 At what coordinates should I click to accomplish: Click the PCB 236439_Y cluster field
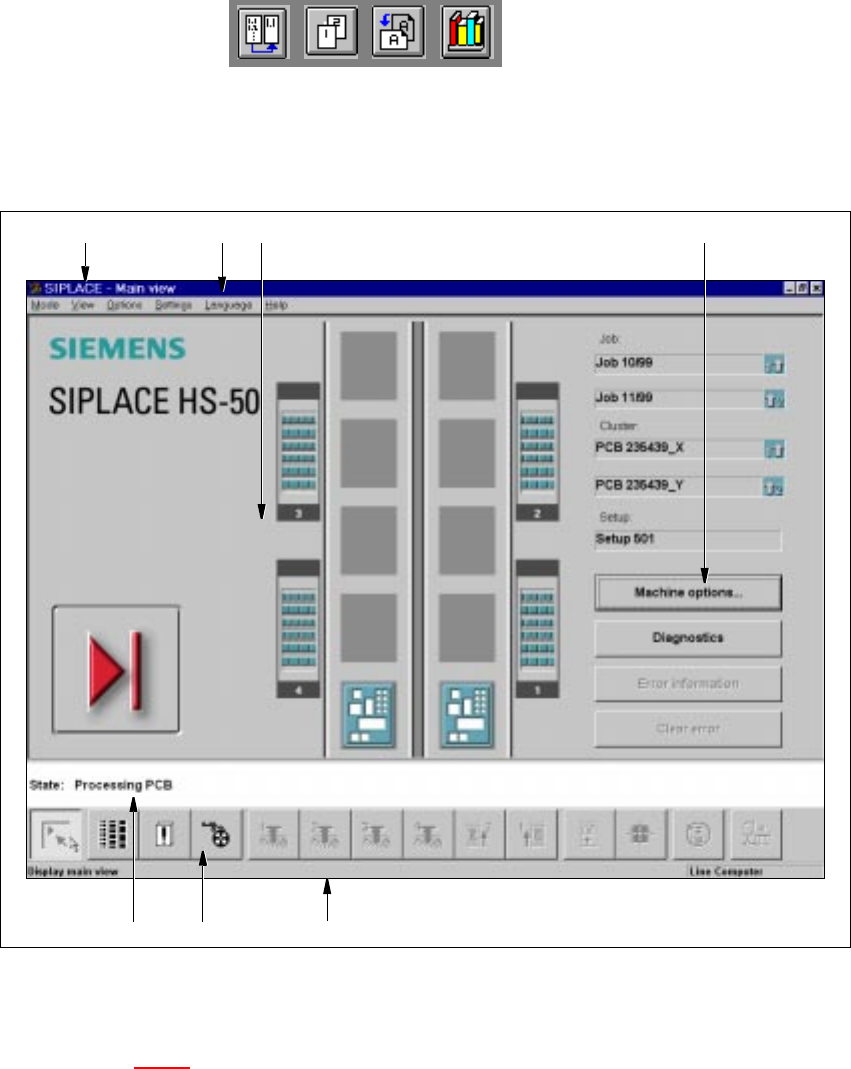[x=678, y=486]
